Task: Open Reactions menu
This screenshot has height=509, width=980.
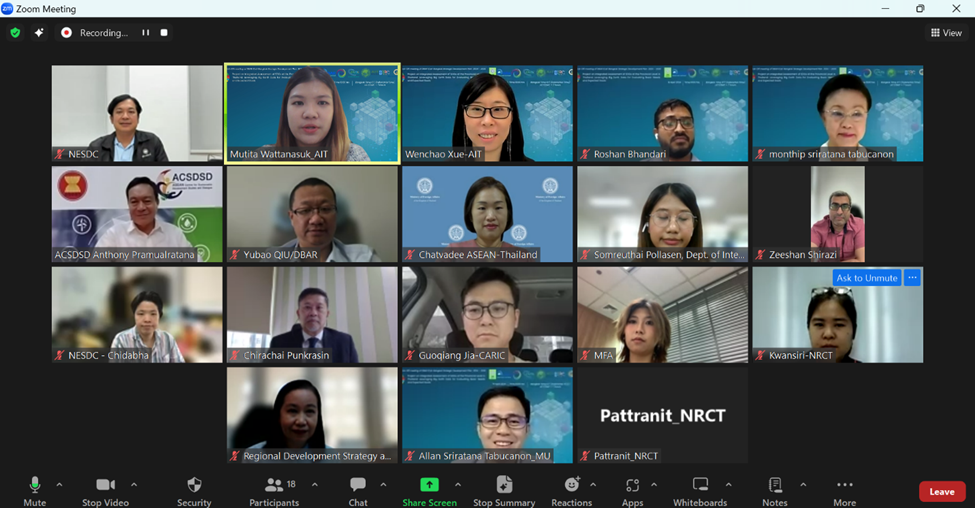Action: click(x=571, y=491)
